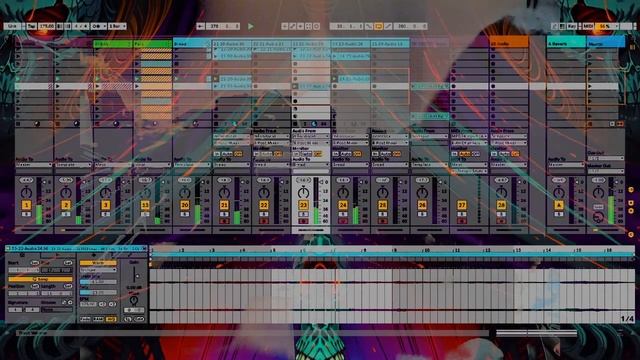640x360 pixels.
Task: Toggle the Punch-In switch left of Loop
Action: click(x=369, y=26)
